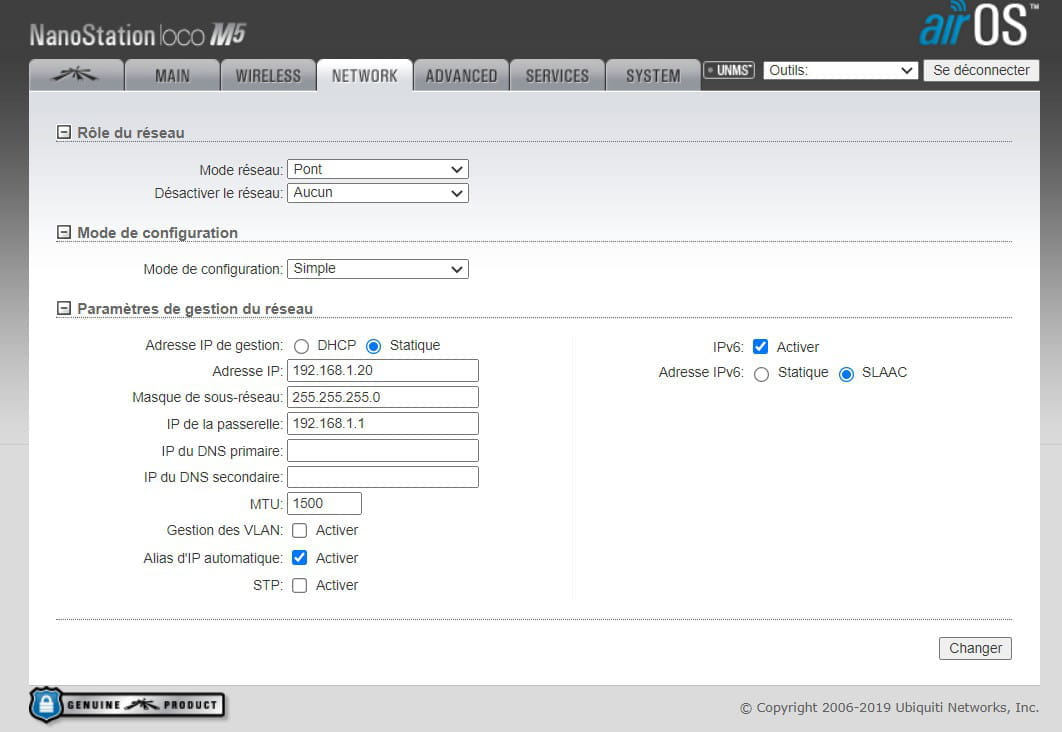
Task: Select Statique for Adresse IP de gestion
Action: pyautogui.click(x=373, y=347)
